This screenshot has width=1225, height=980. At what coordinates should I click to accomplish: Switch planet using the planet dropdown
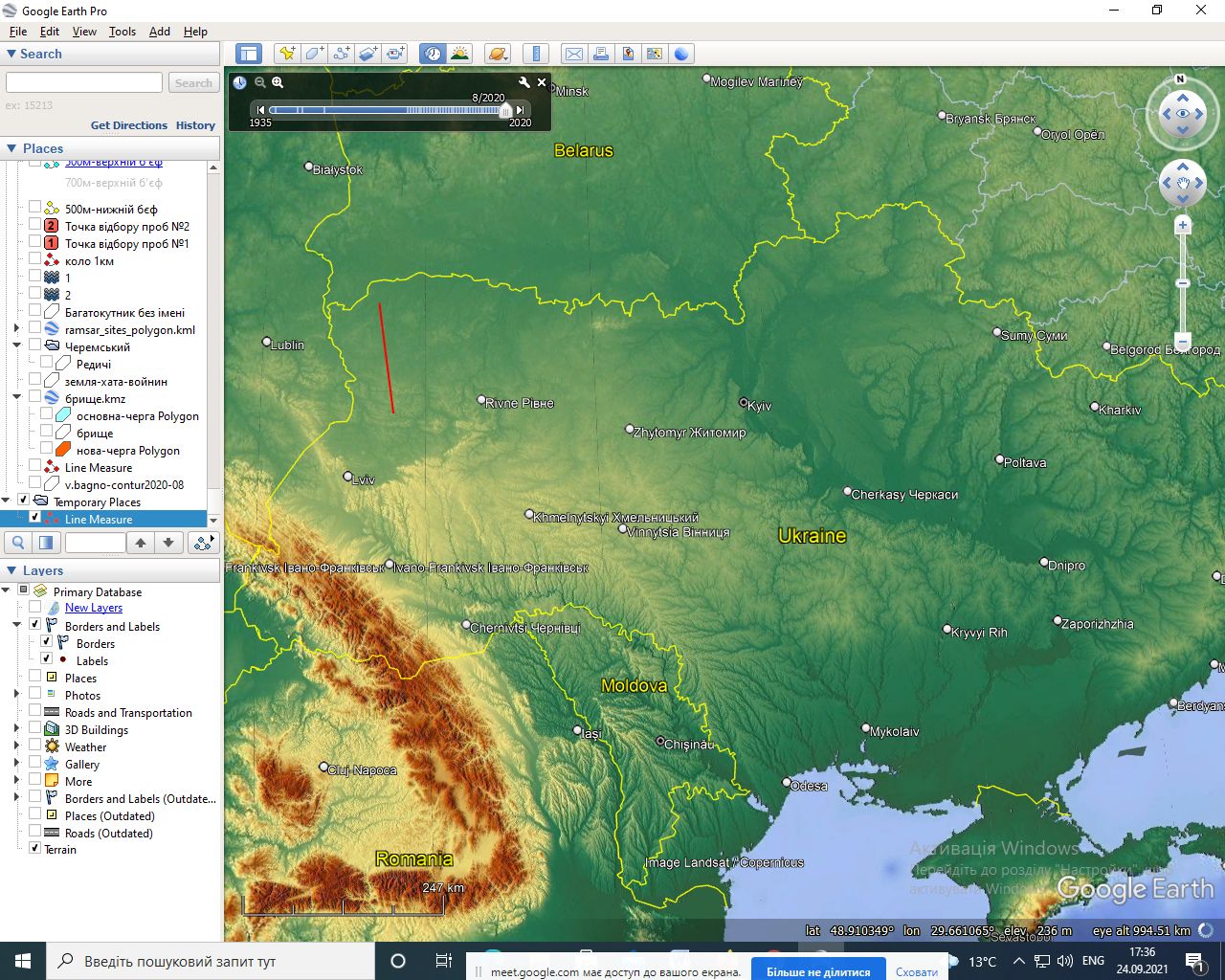tap(498, 54)
